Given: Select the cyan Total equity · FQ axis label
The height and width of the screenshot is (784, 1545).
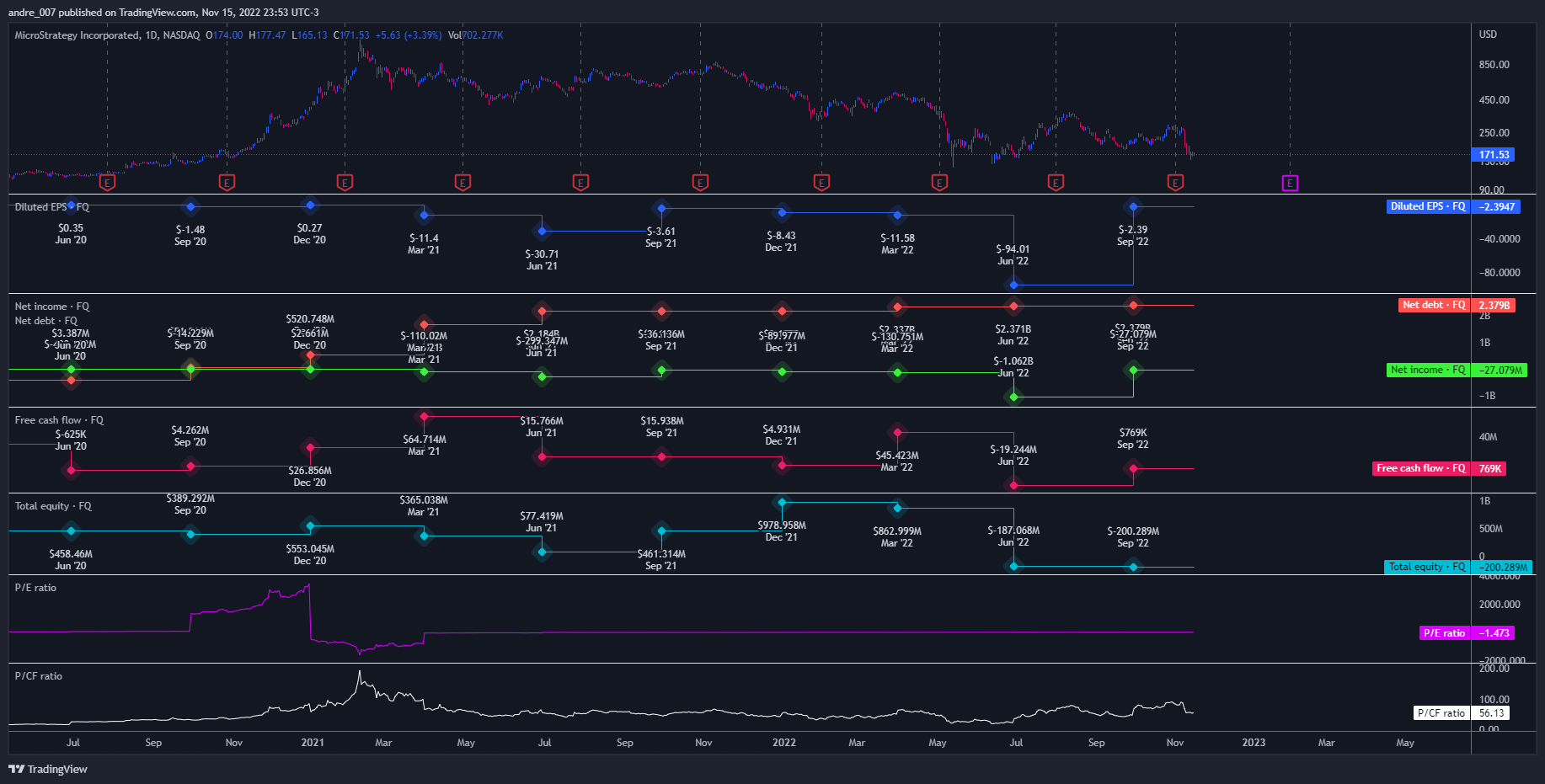Looking at the screenshot, I should (x=1427, y=567).
